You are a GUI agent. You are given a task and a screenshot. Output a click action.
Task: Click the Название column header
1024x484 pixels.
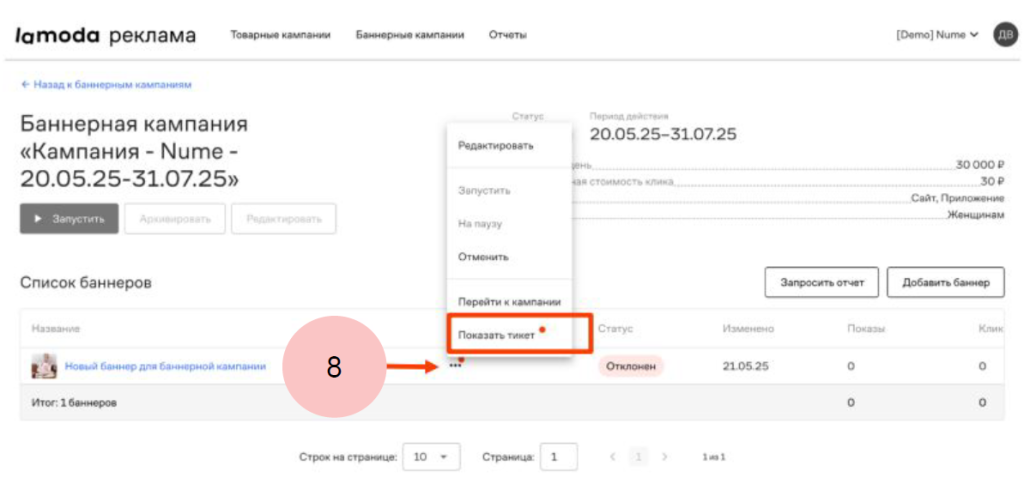pos(56,329)
